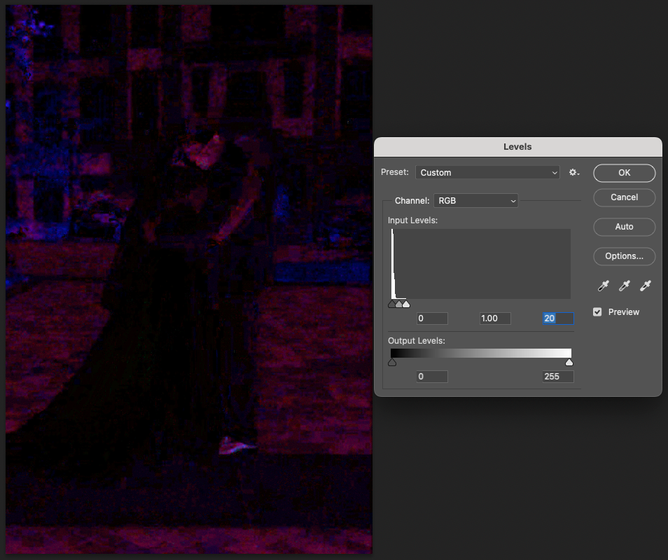This screenshot has width=668, height=560.
Task: Click the input shadow slider triangle
Action: point(392,304)
